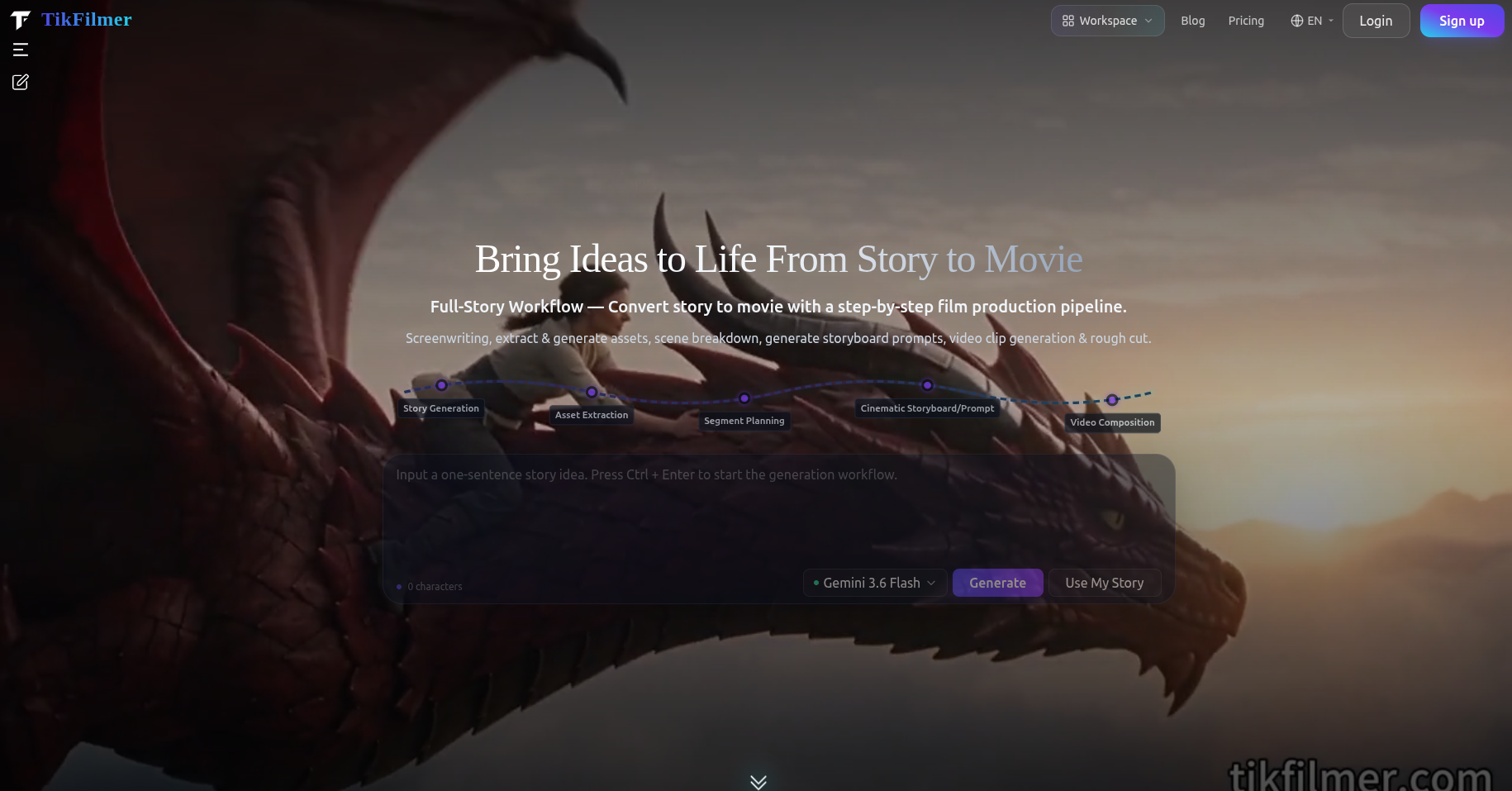The height and width of the screenshot is (791, 1512).
Task: Select the Video Composition step label
Action: 1112,422
